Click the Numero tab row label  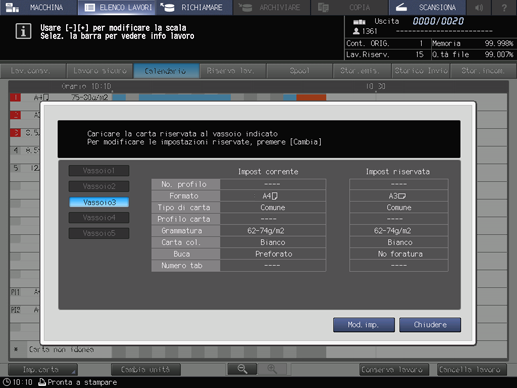(x=186, y=266)
